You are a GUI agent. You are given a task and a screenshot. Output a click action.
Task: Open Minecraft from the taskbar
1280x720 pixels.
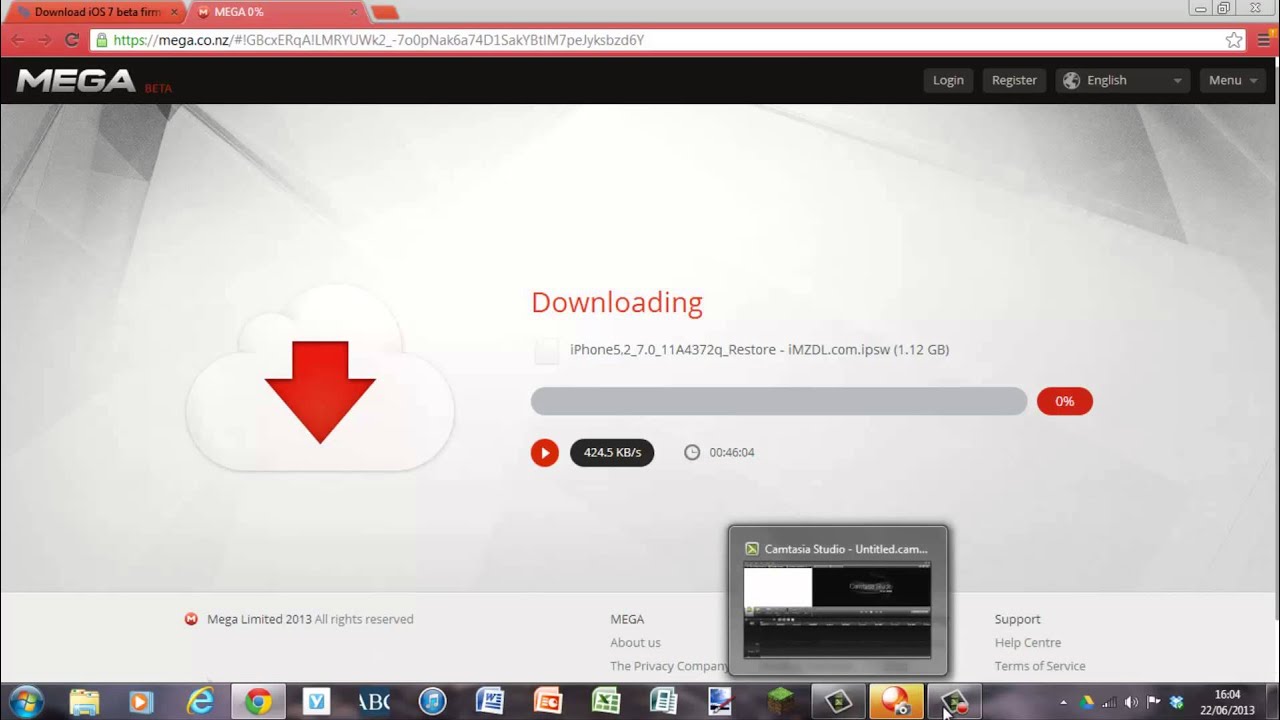tap(780, 702)
